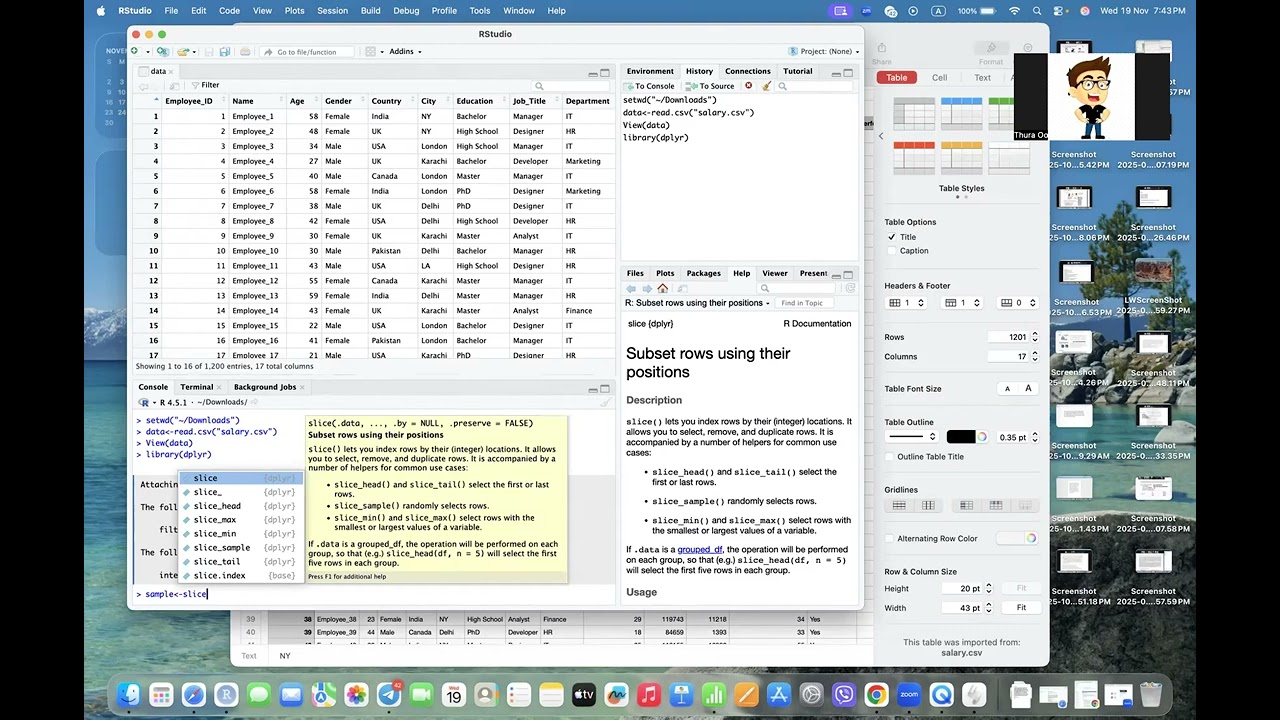
Task: Open RStudio icon in the Dock
Action: (x=226, y=694)
